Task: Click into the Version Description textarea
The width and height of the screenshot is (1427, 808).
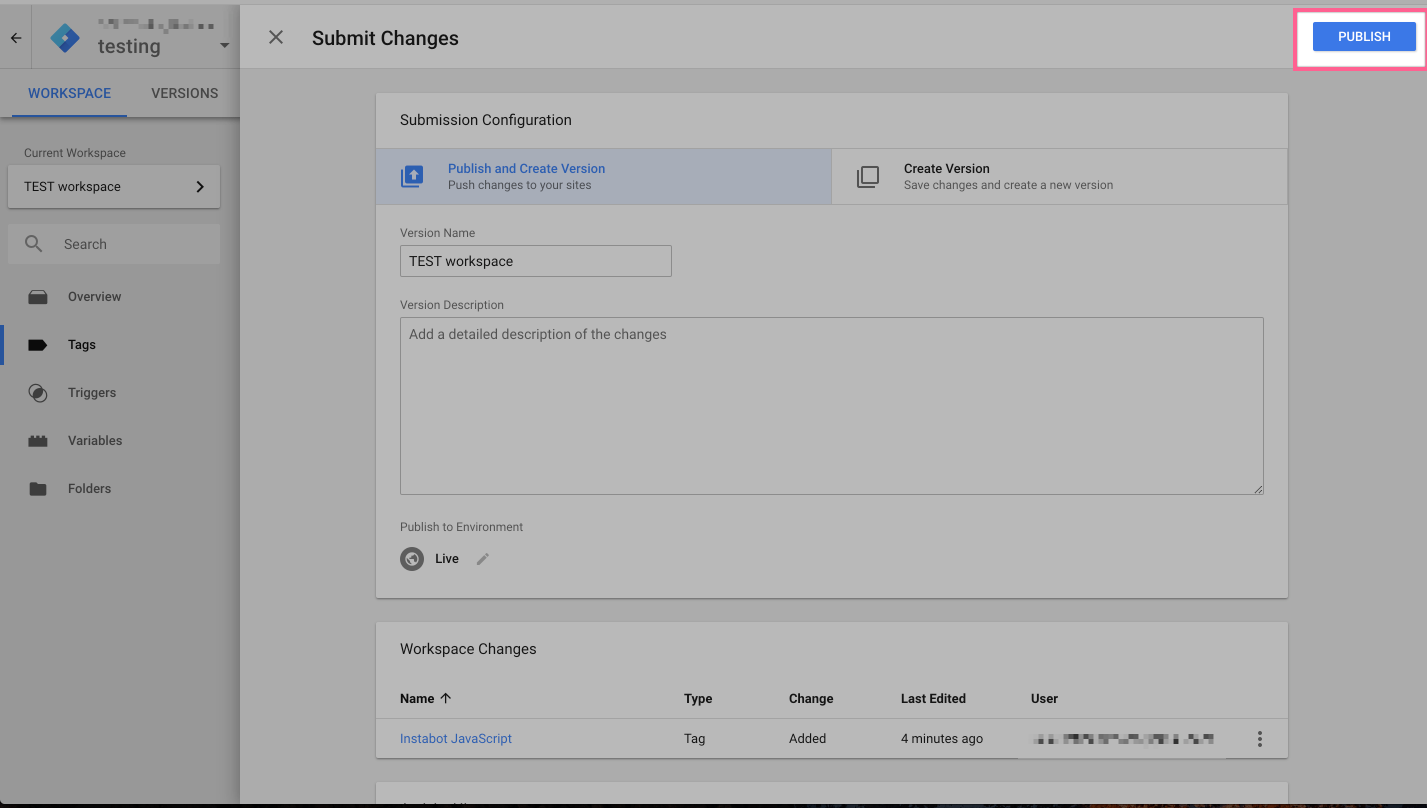Action: tap(832, 406)
